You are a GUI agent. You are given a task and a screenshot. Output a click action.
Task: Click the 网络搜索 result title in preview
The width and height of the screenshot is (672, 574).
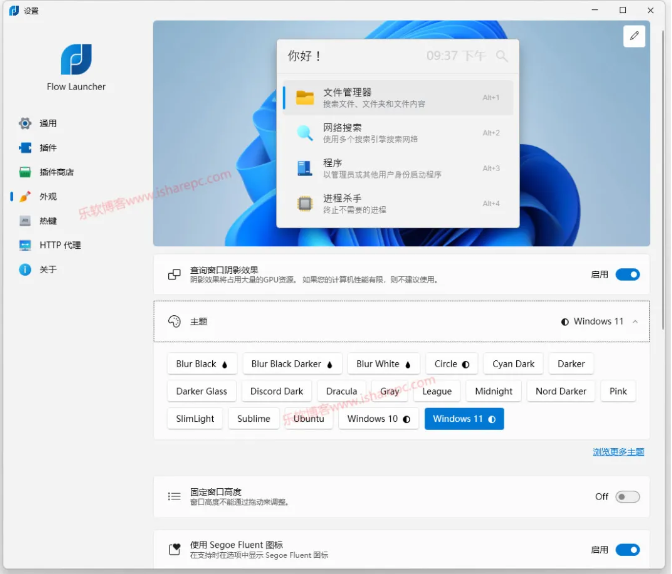point(342,128)
